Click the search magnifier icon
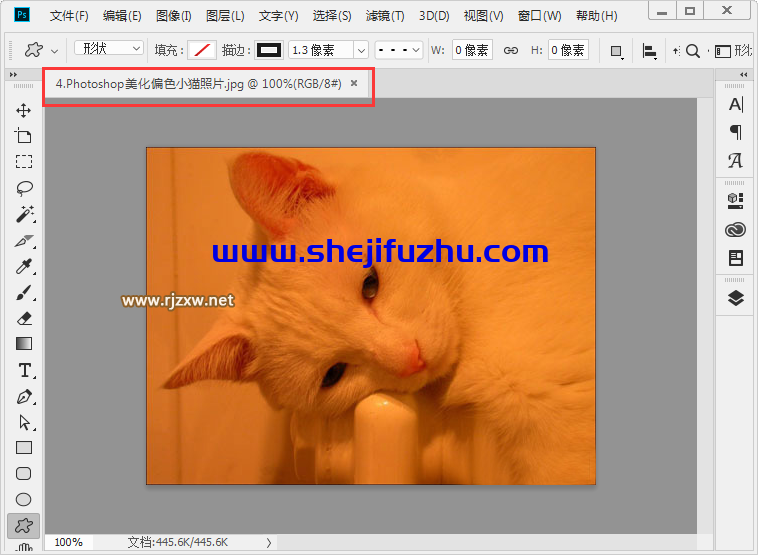 [x=693, y=50]
